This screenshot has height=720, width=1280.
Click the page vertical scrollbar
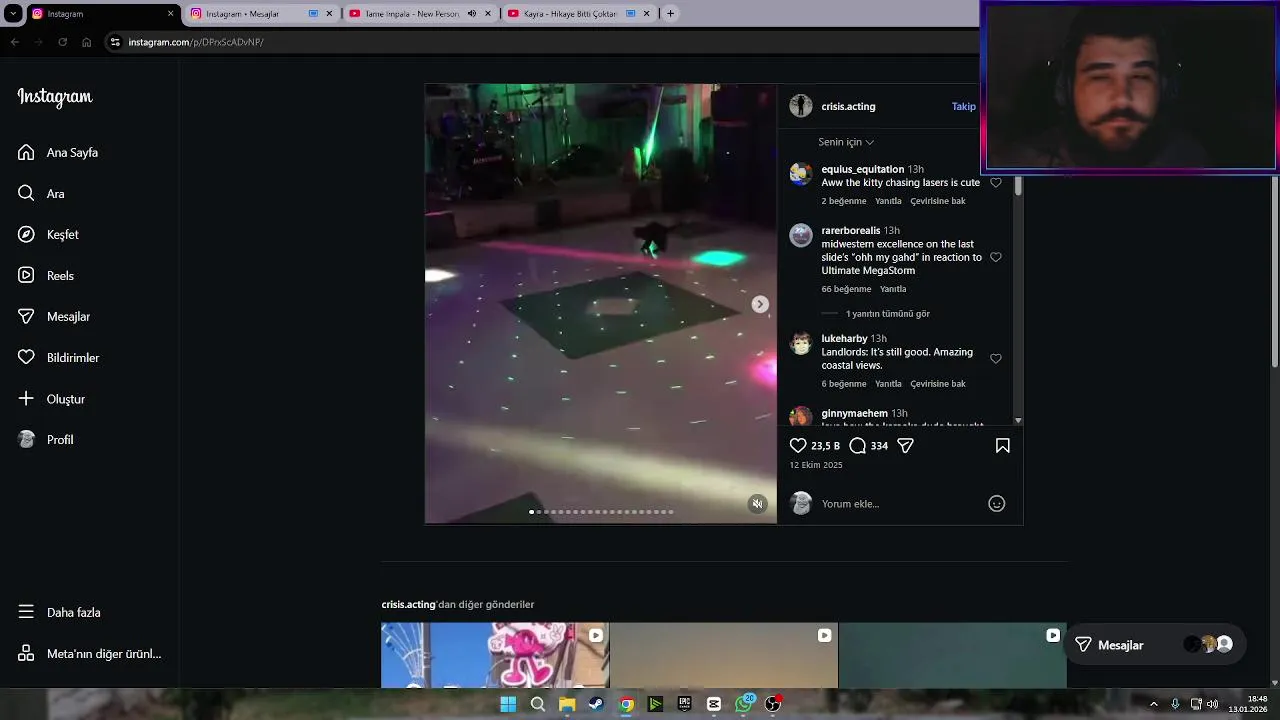click(1273, 270)
